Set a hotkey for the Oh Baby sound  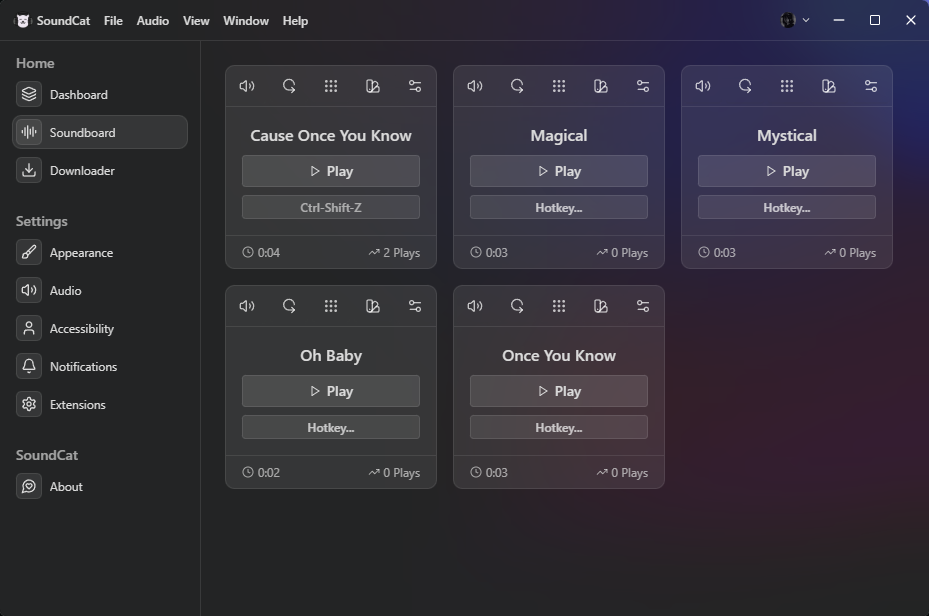(x=330, y=428)
